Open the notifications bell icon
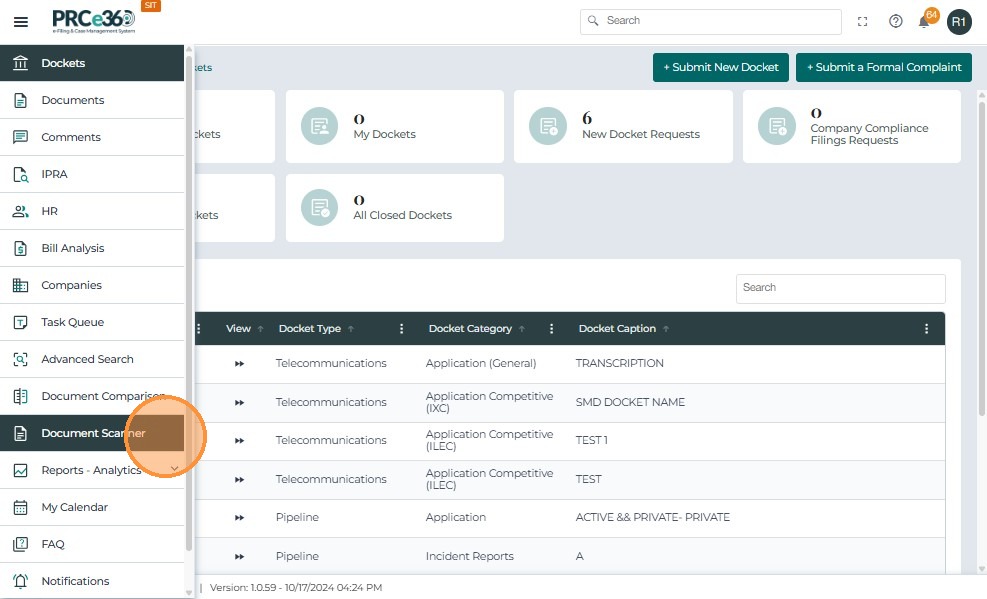This screenshot has width=987, height=599. pos(925,22)
